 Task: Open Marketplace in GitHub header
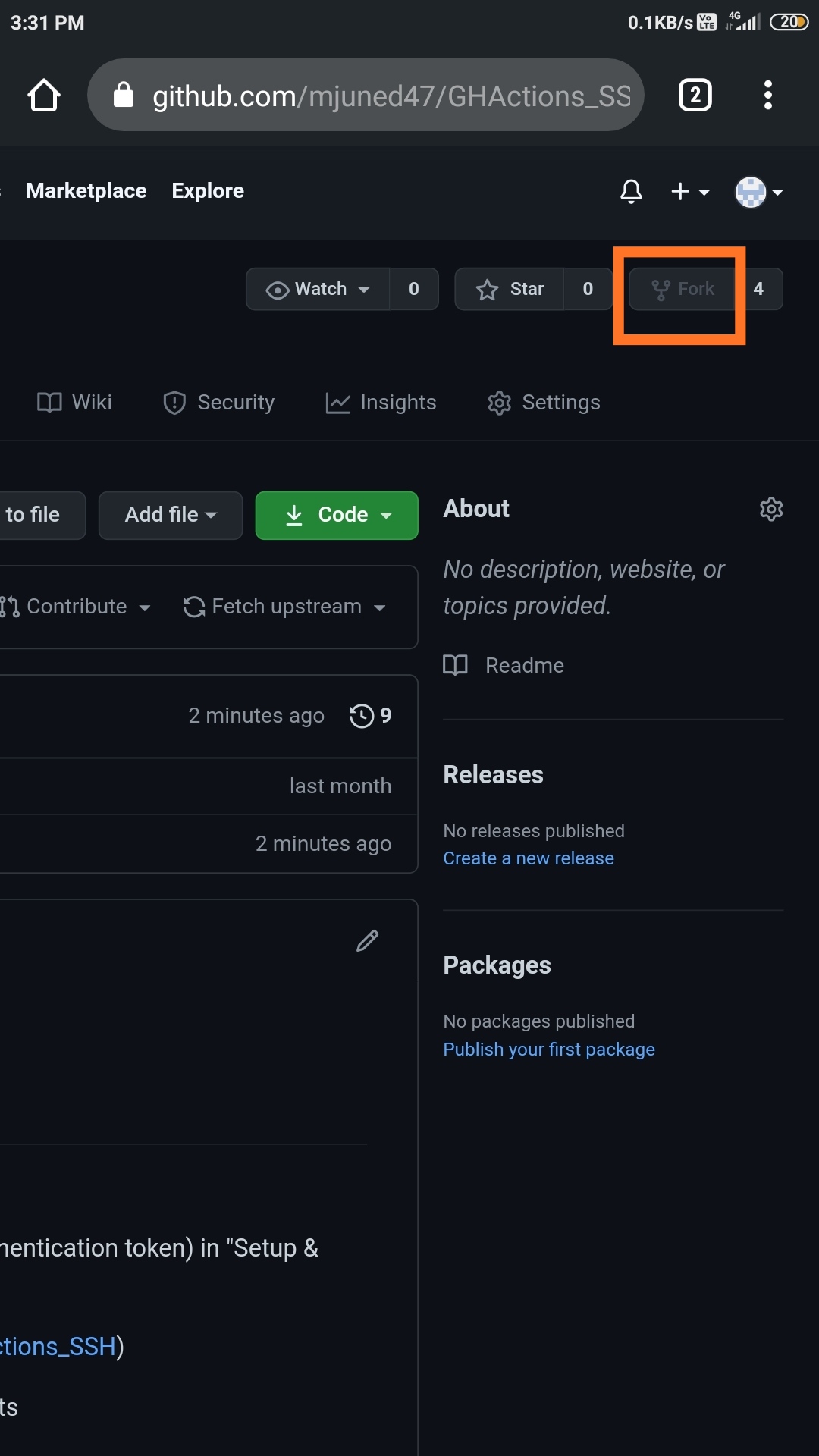click(x=86, y=191)
